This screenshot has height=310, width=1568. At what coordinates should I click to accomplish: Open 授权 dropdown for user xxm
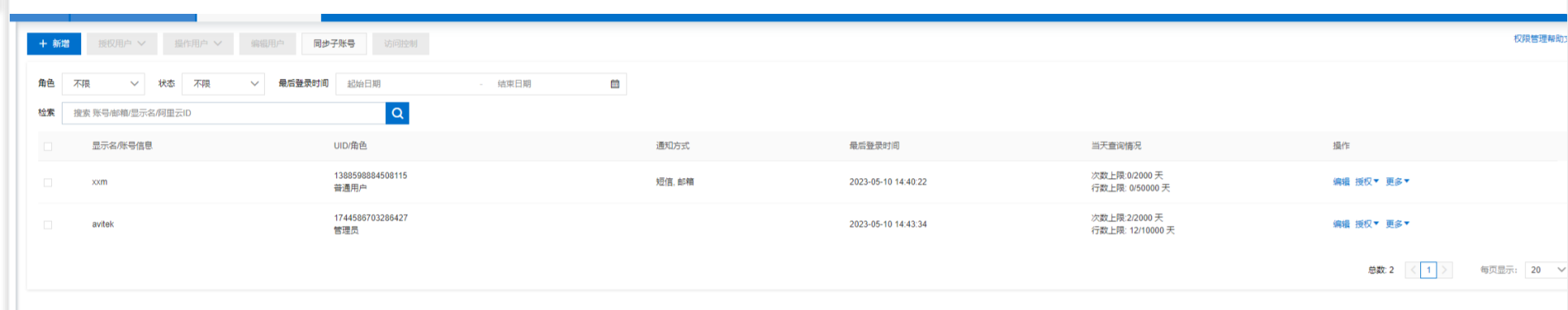pyautogui.click(x=1367, y=182)
